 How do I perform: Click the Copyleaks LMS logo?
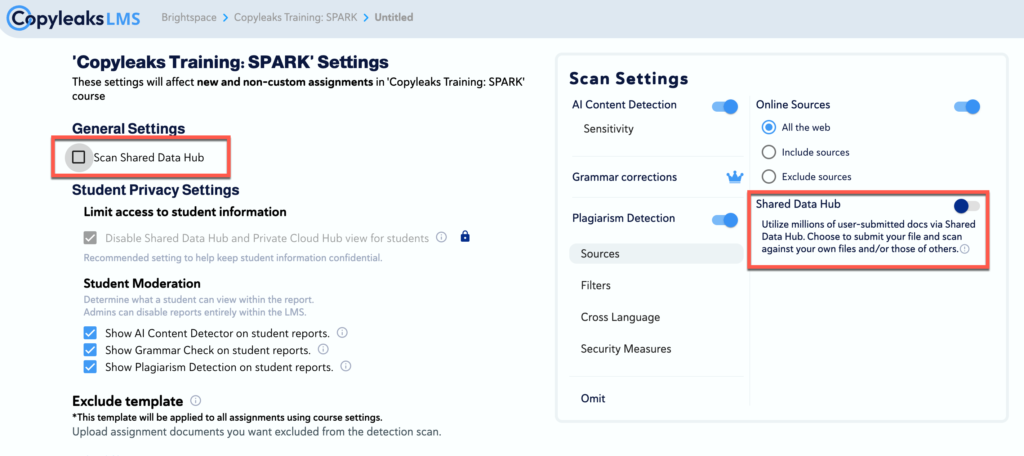[x=75, y=17]
